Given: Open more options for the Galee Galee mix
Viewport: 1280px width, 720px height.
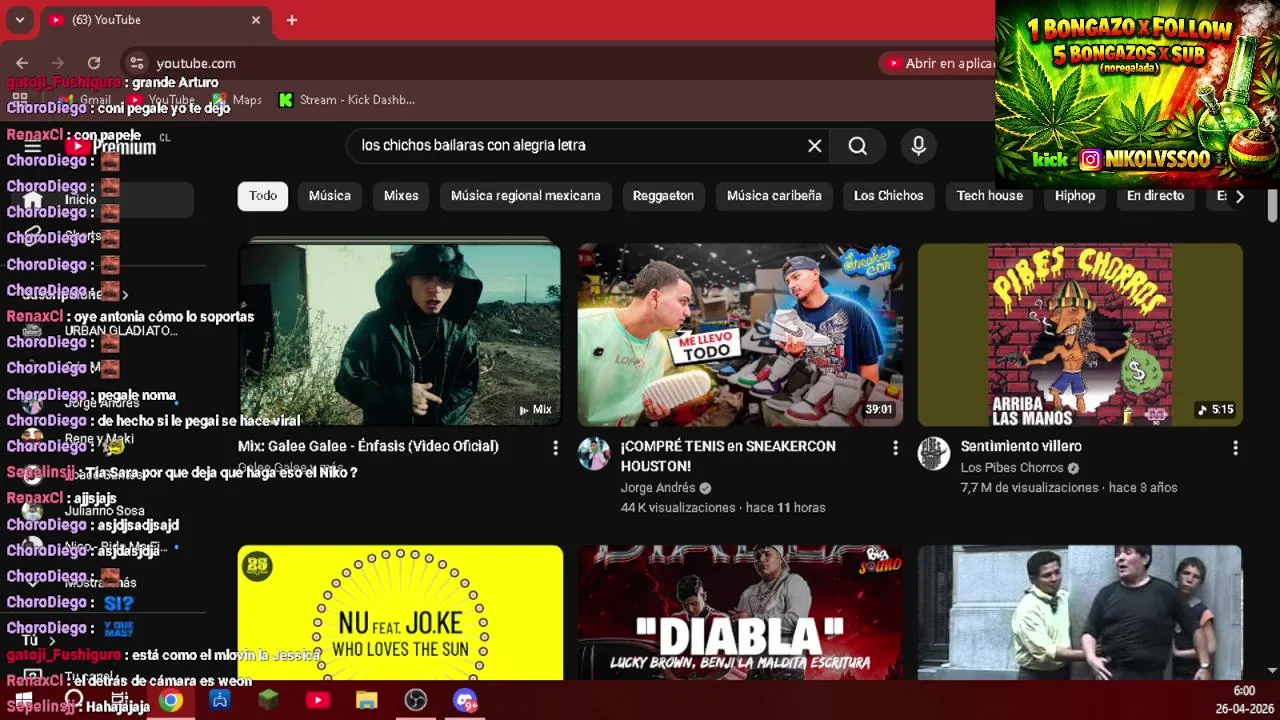Looking at the screenshot, I should (x=555, y=448).
